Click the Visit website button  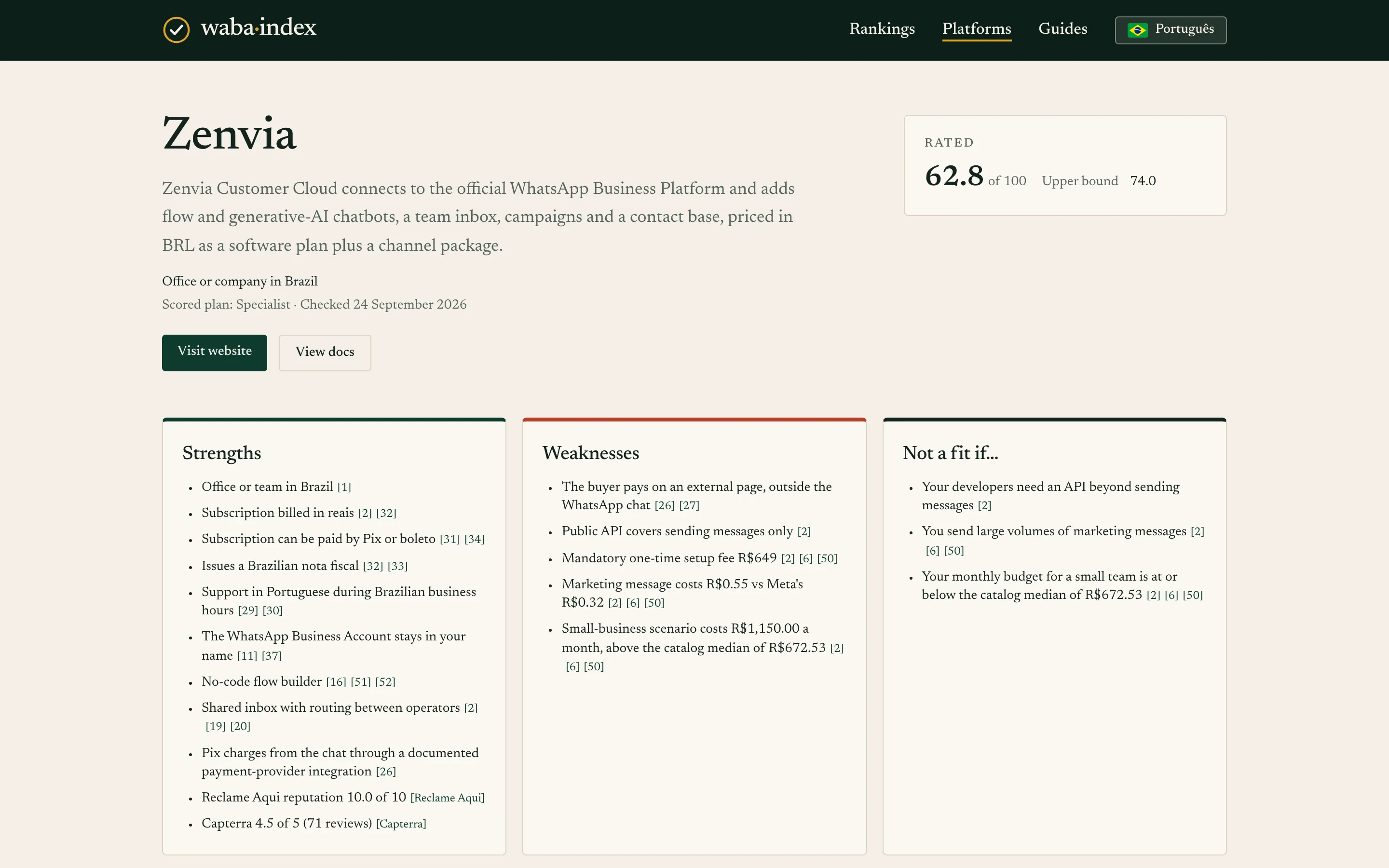(x=214, y=353)
